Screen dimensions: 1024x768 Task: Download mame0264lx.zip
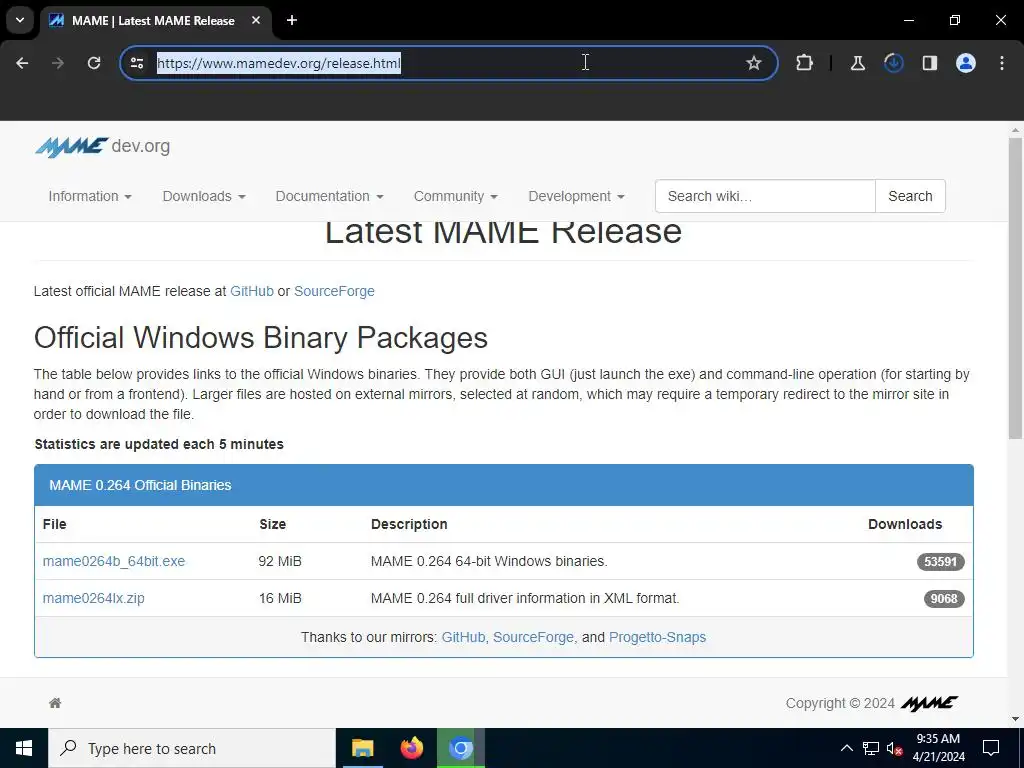pos(93,598)
